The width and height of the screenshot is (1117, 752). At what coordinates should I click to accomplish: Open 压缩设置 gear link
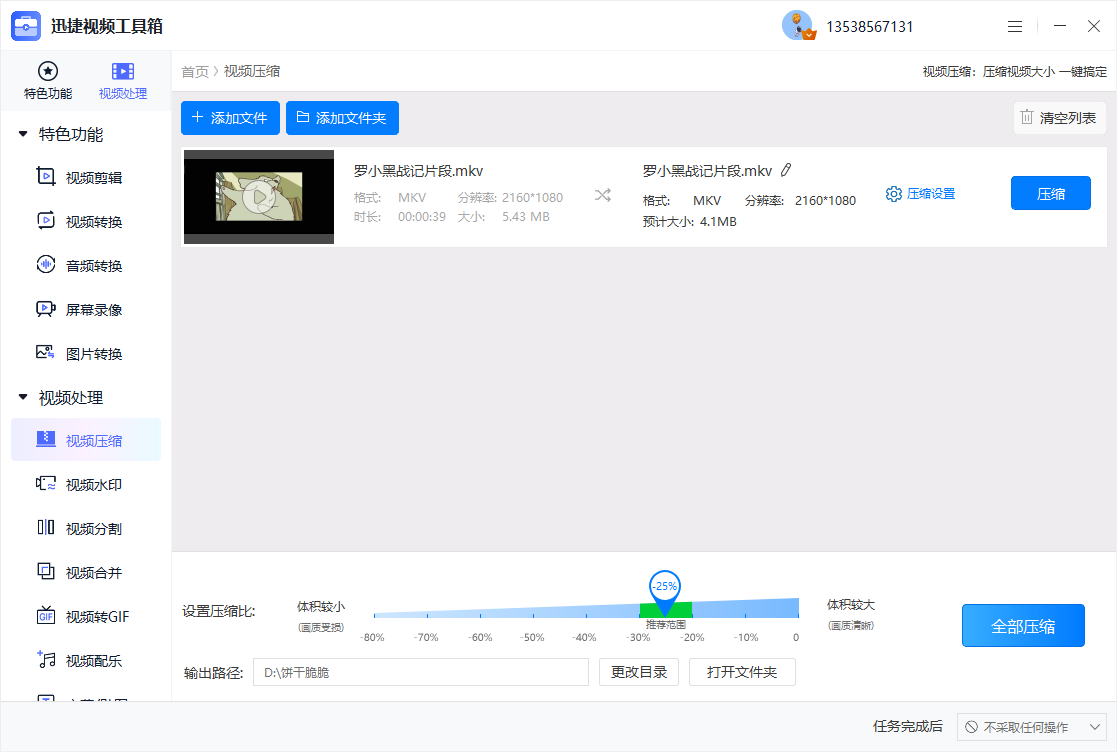[x=920, y=194]
